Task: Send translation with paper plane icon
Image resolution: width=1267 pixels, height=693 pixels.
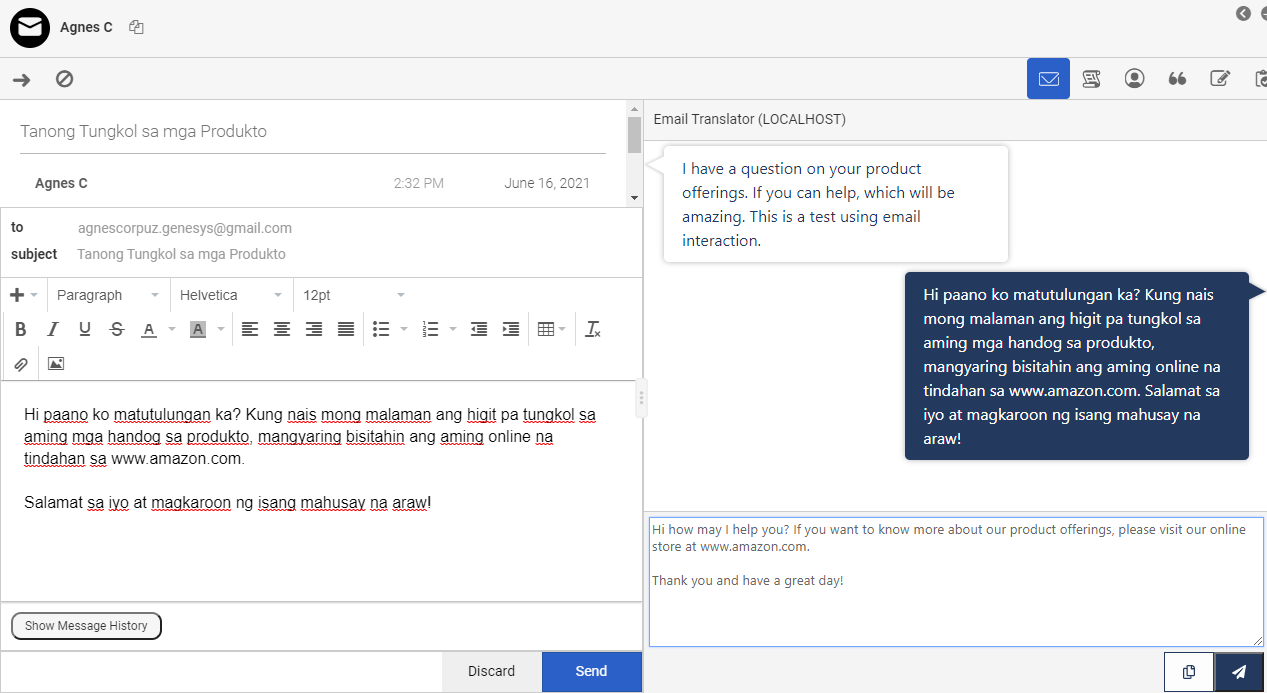Action: click(1239, 672)
